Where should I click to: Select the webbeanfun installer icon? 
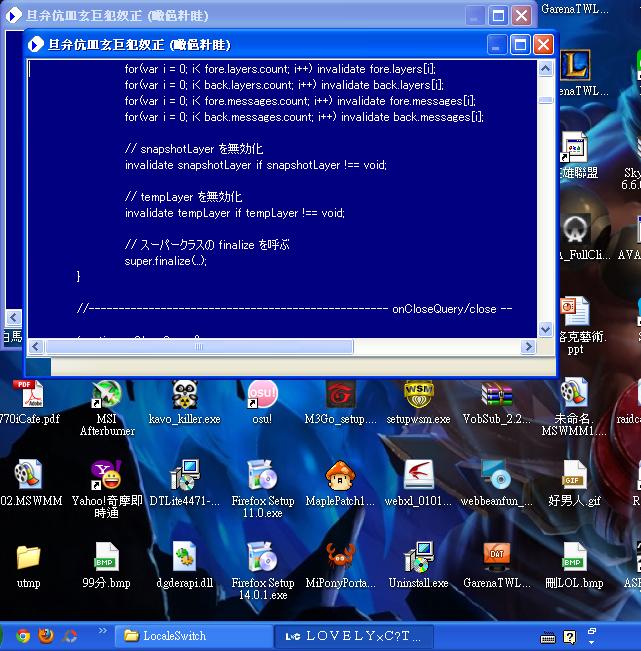click(x=497, y=475)
